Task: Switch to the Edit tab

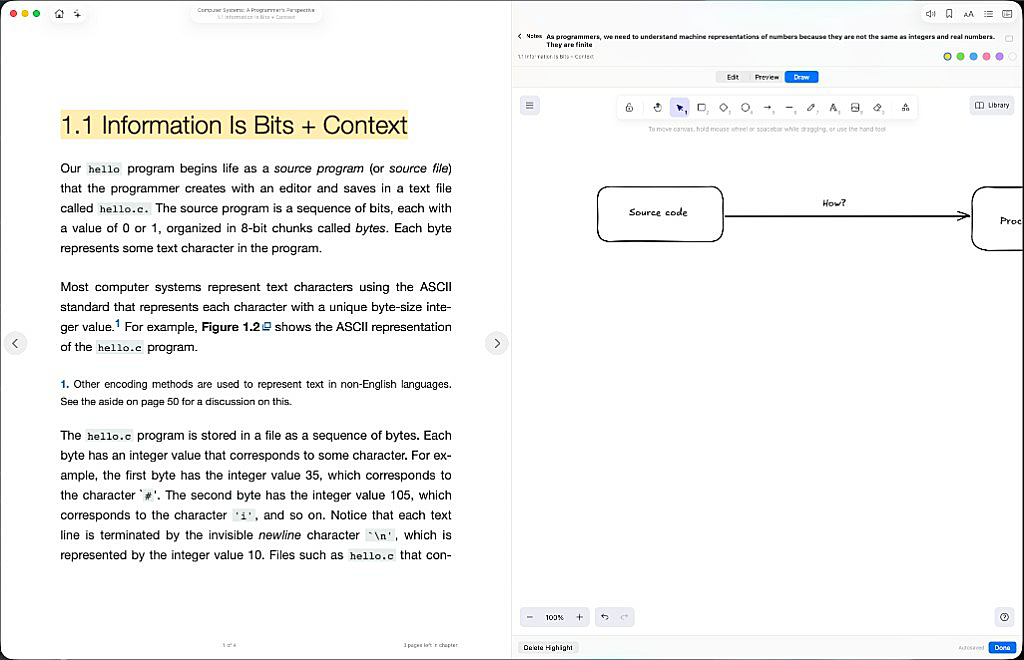Action: pyautogui.click(x=733, y=77)
